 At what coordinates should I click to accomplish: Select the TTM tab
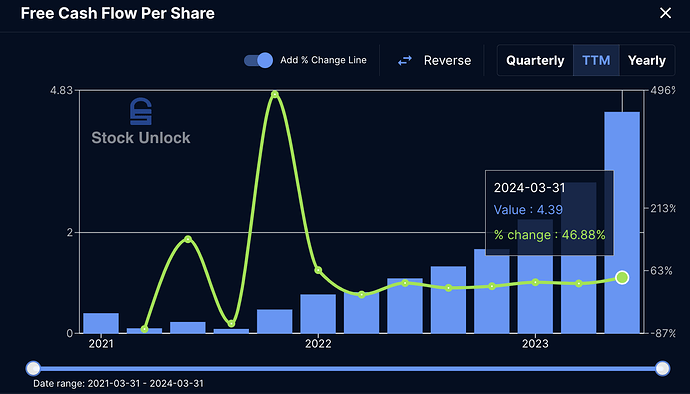pyautogui.click(x=596, y=60)
